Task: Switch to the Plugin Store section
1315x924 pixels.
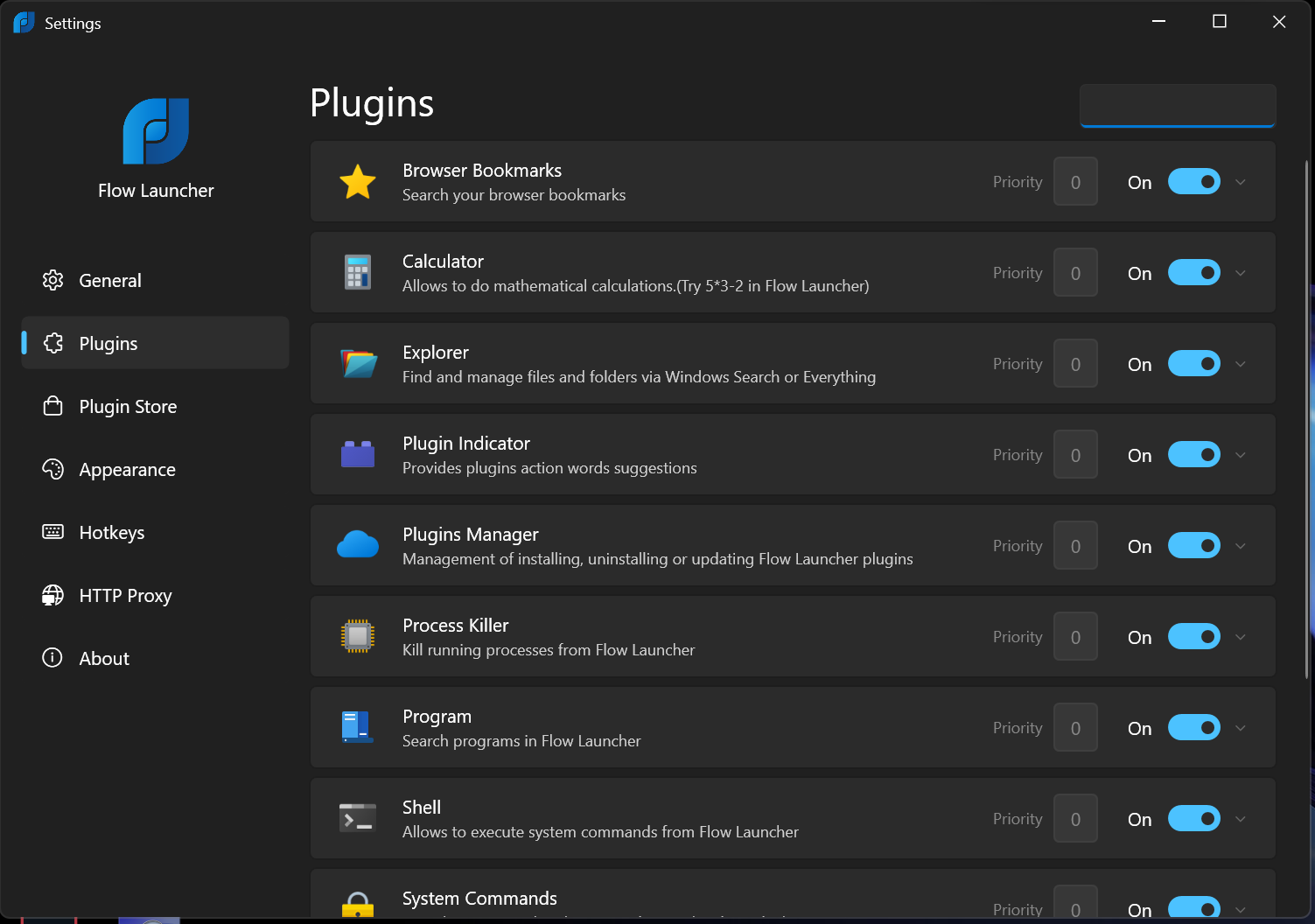Action: (128, 406)
